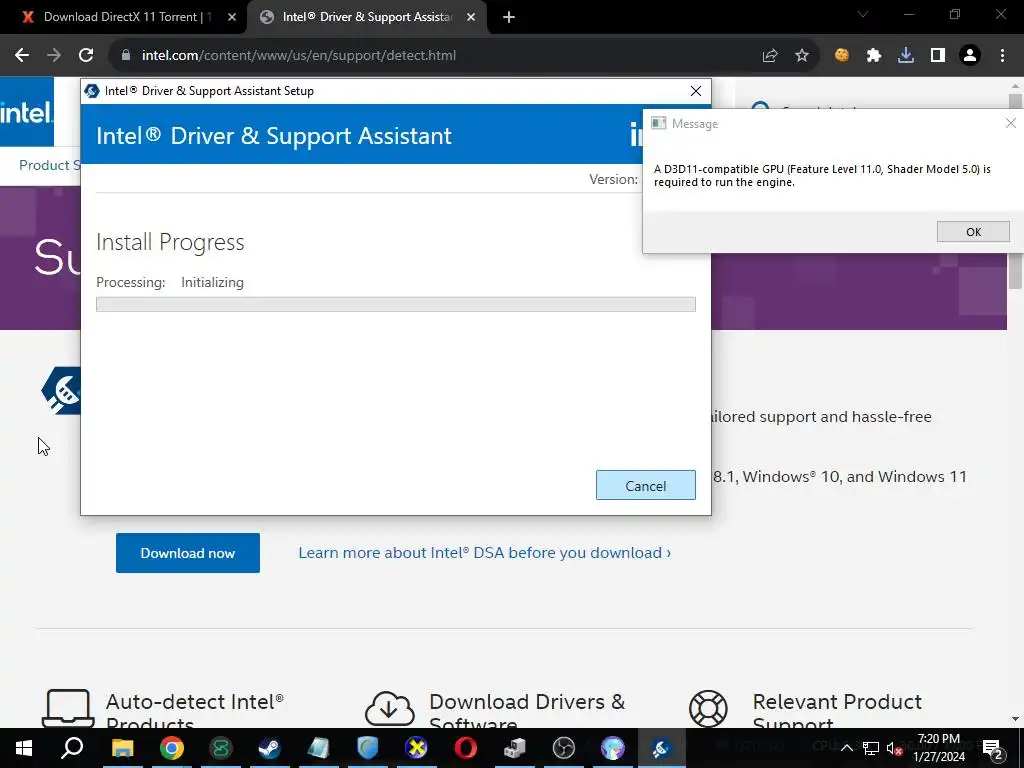Click the cloud download icon
This screenshot has width=1024, height=768.
390,709
